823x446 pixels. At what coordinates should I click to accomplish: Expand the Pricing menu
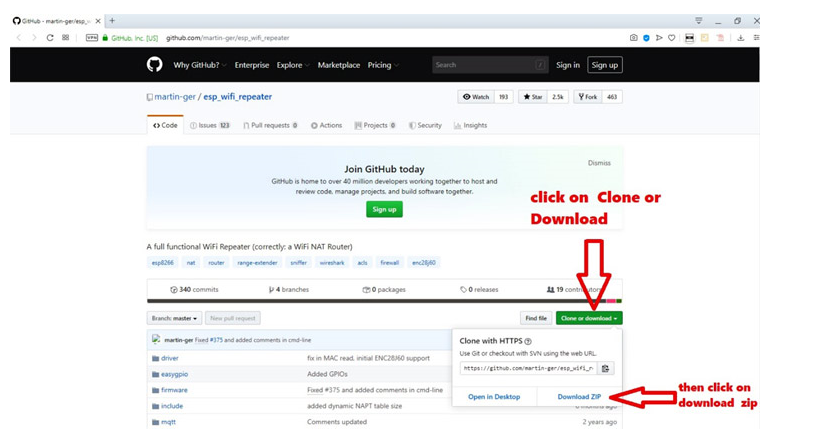[383, 65]
